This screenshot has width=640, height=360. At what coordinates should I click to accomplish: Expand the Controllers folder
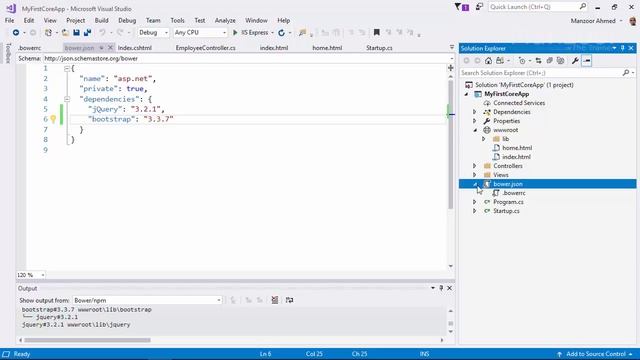click(x=474, y=166)
